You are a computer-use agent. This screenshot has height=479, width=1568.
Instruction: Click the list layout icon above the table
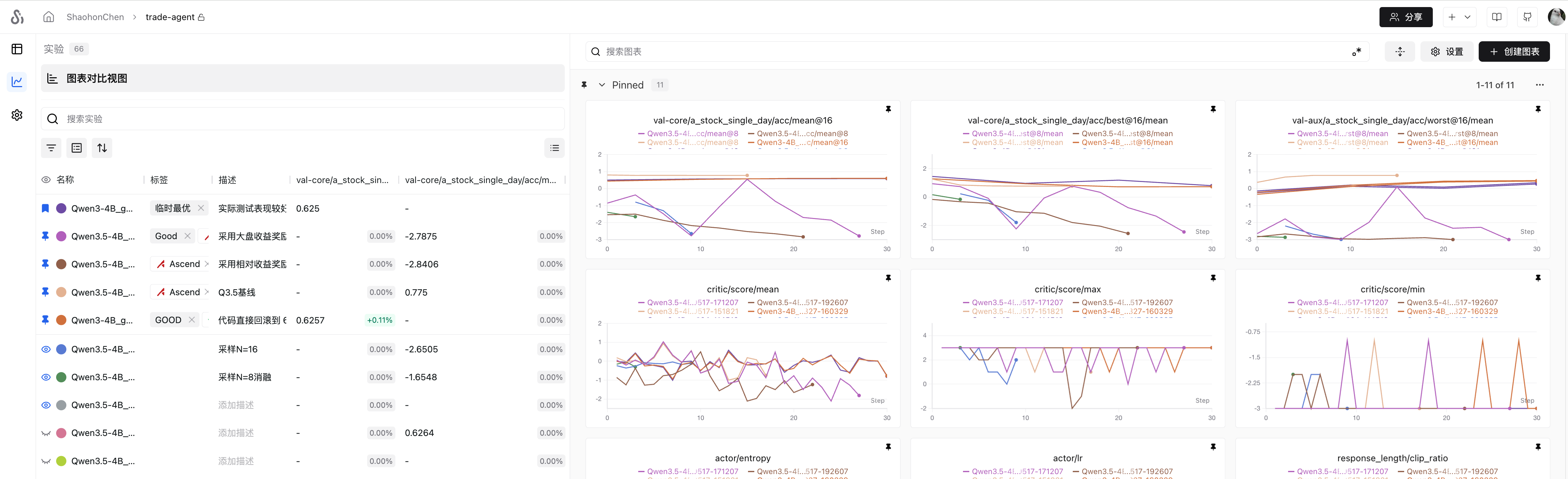click(x=555, y=148)
